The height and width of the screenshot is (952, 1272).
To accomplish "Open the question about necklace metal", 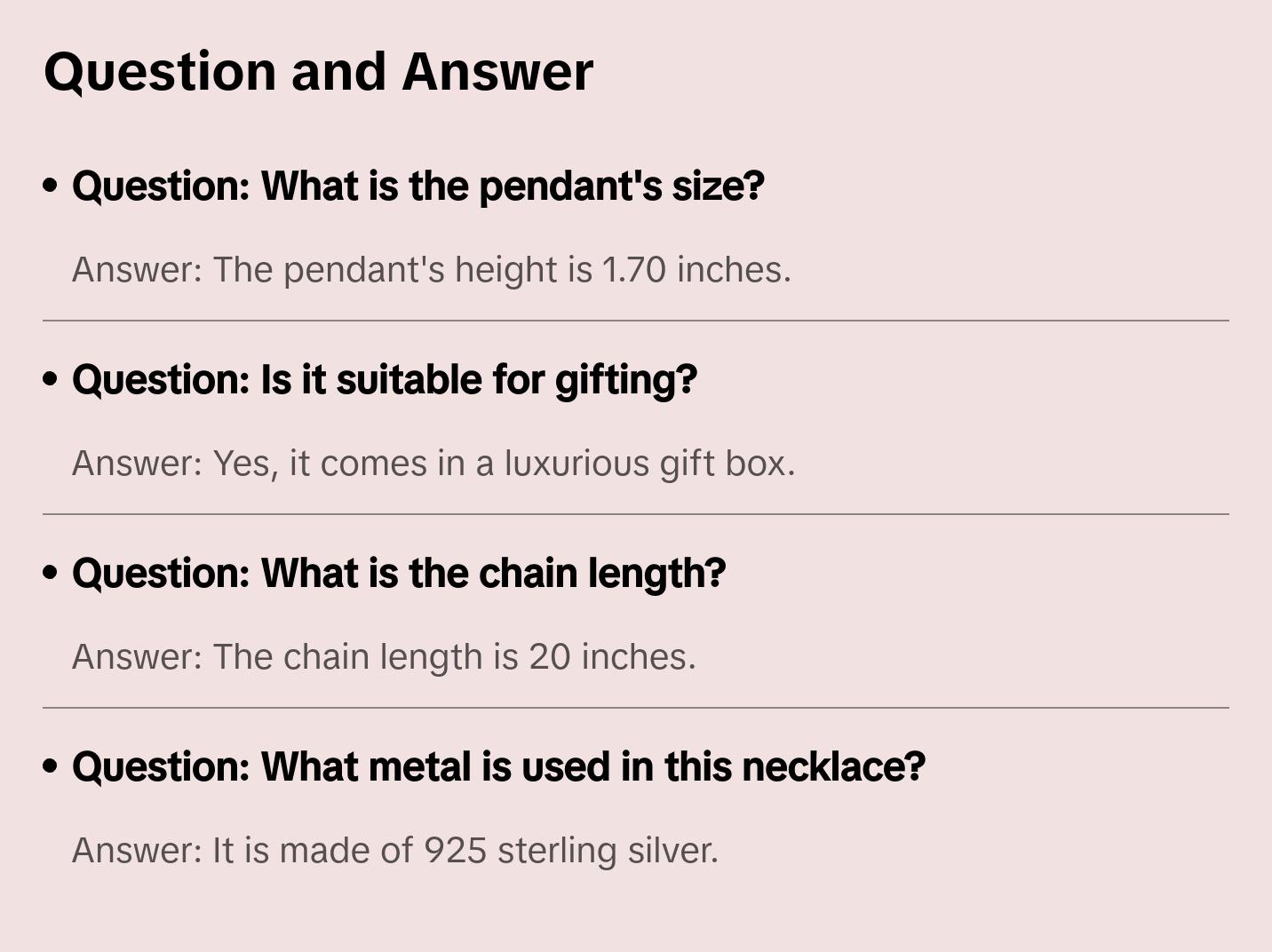I will click(498, 766).
